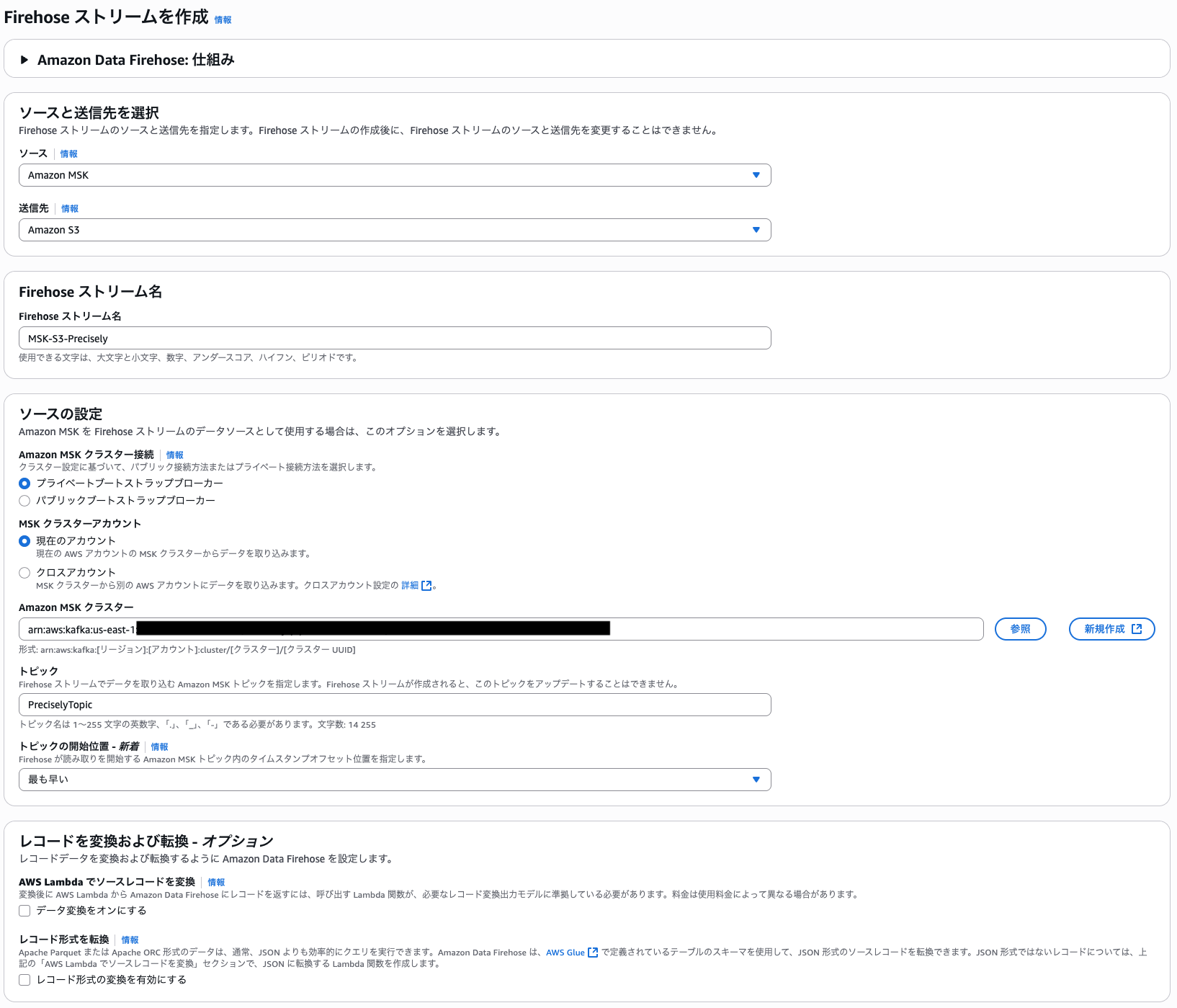Click the external link icon beside AWS Glue
This screenshot has height=1008, width=1177.
click(x=593, y=953)
